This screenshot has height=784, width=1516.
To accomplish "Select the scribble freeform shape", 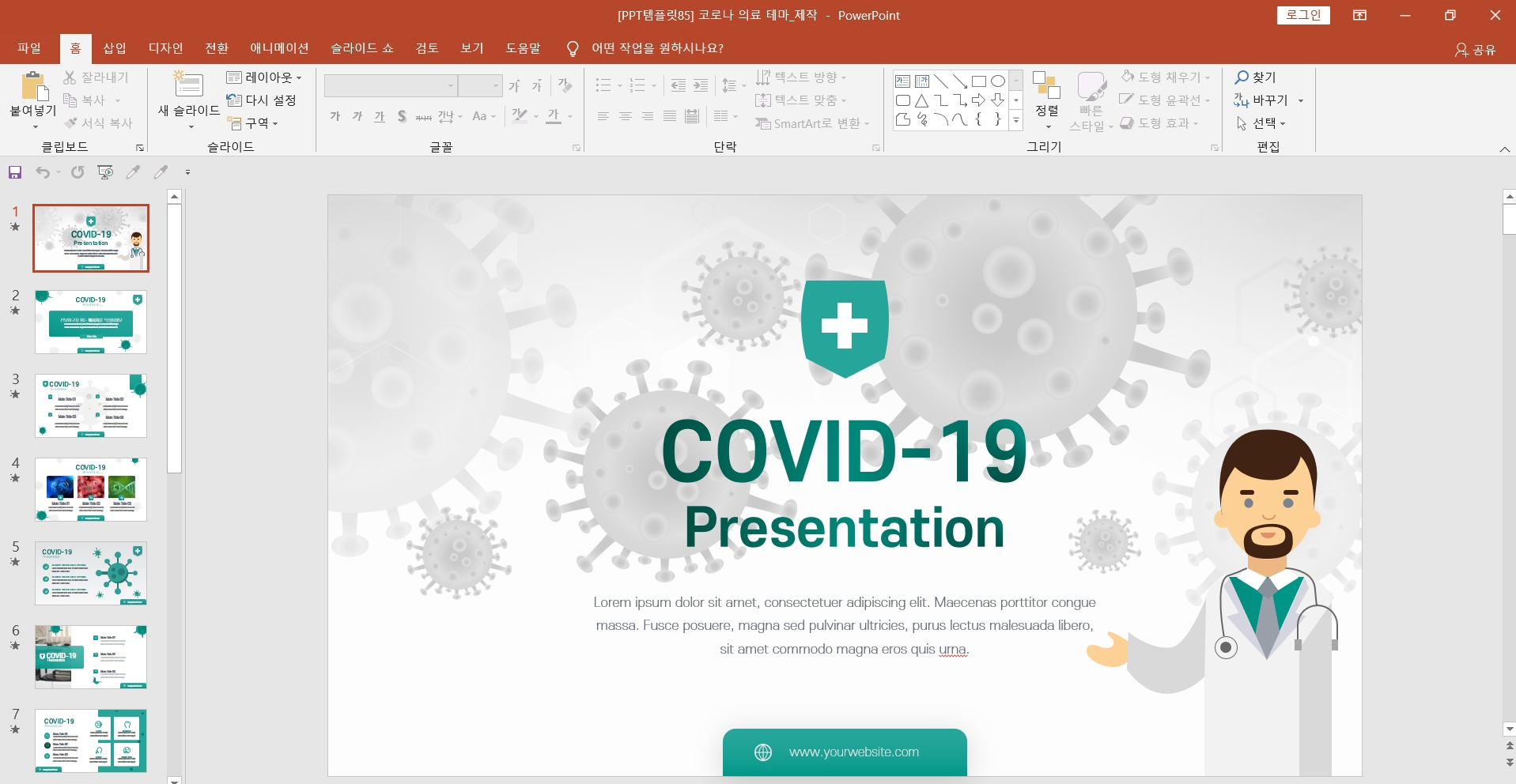I will pos(922,119).
